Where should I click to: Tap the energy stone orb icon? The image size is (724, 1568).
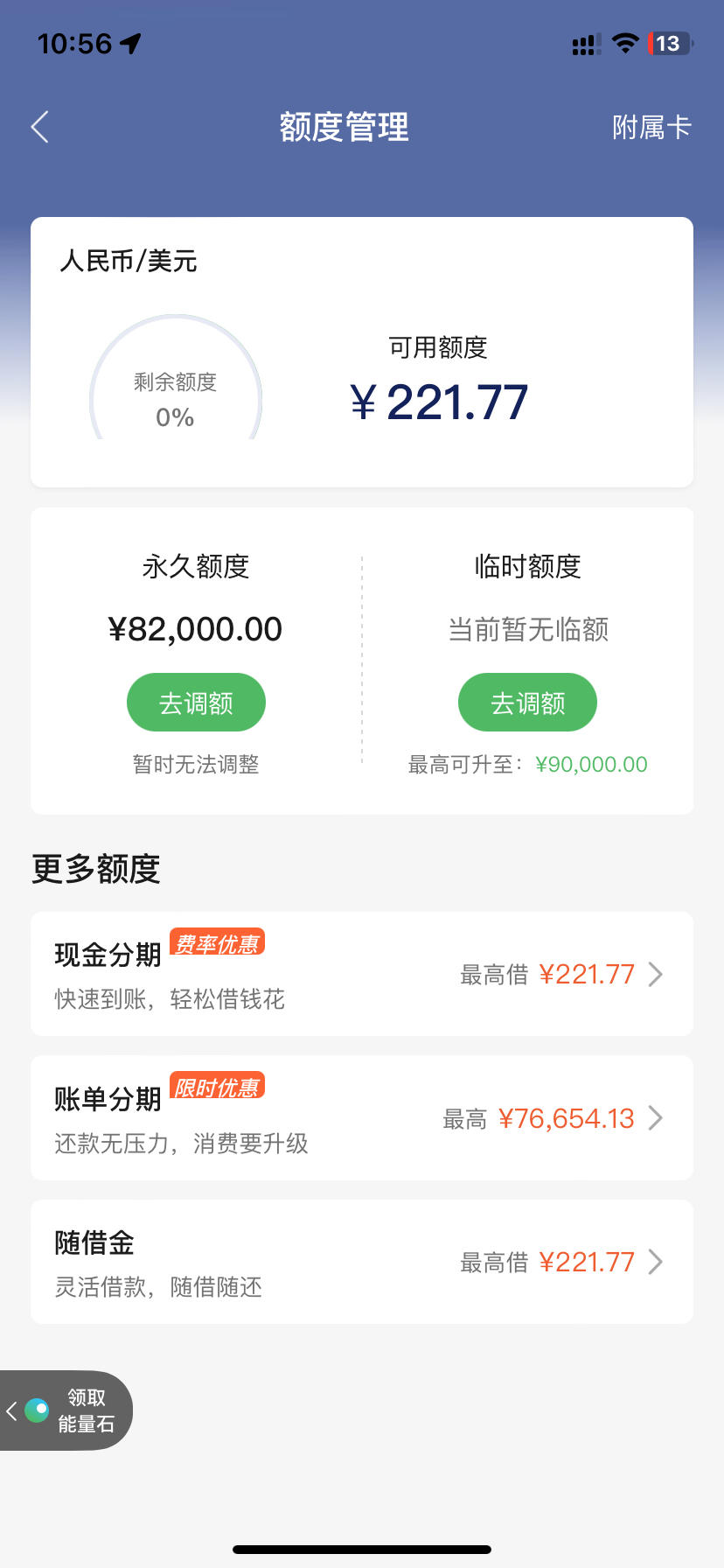pos(37,1410)
